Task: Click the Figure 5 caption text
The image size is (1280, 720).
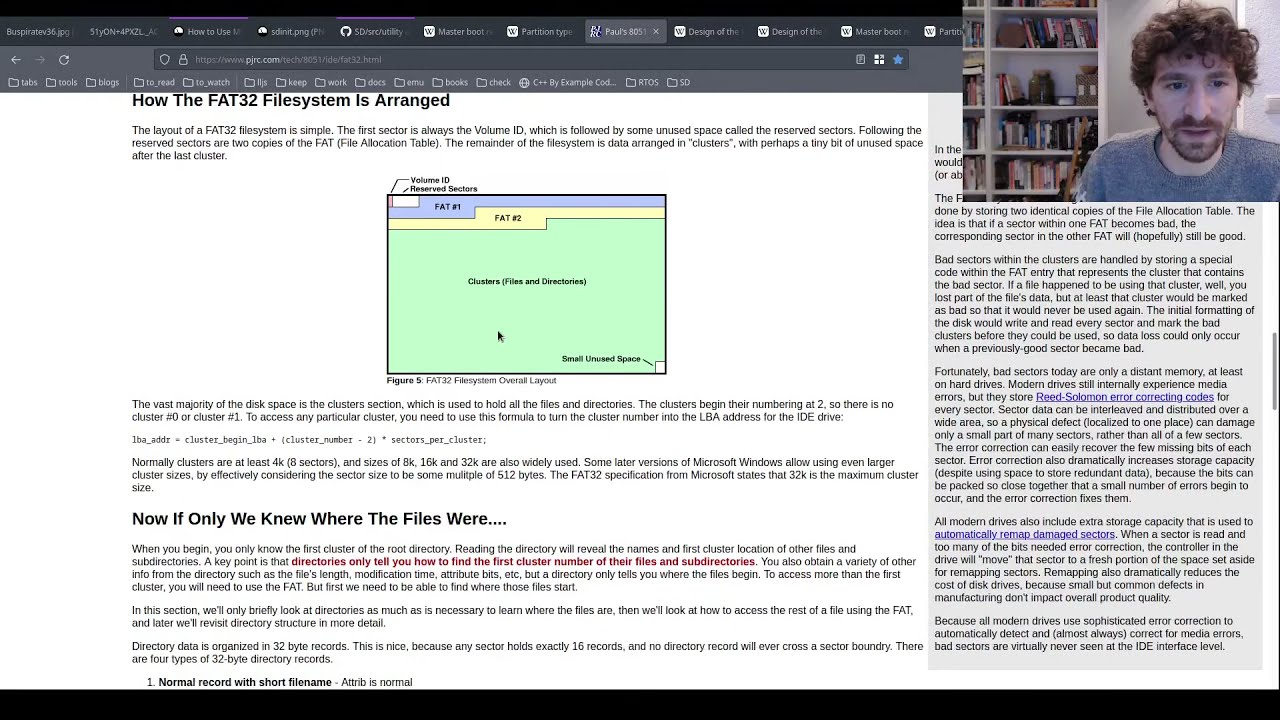Action: click(x=471, y=381)
